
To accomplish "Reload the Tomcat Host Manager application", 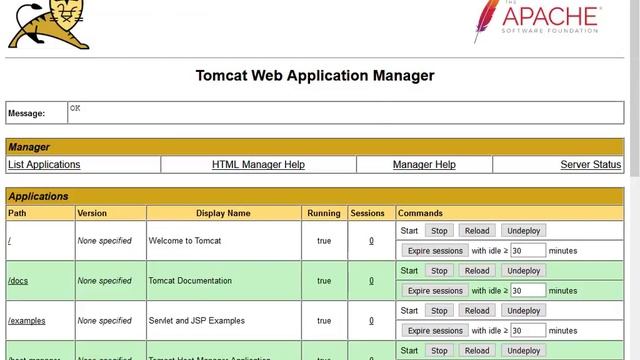I will coord(477,351).
